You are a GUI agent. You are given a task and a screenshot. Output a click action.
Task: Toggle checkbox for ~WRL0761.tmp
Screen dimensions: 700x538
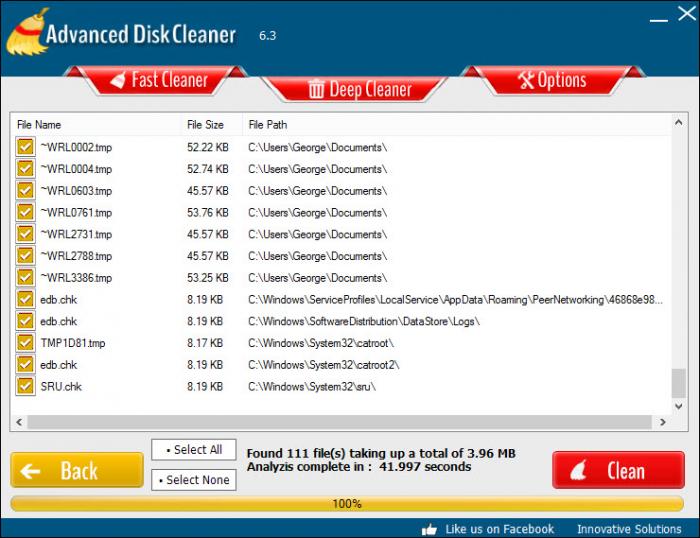click(x=25, y=212)
